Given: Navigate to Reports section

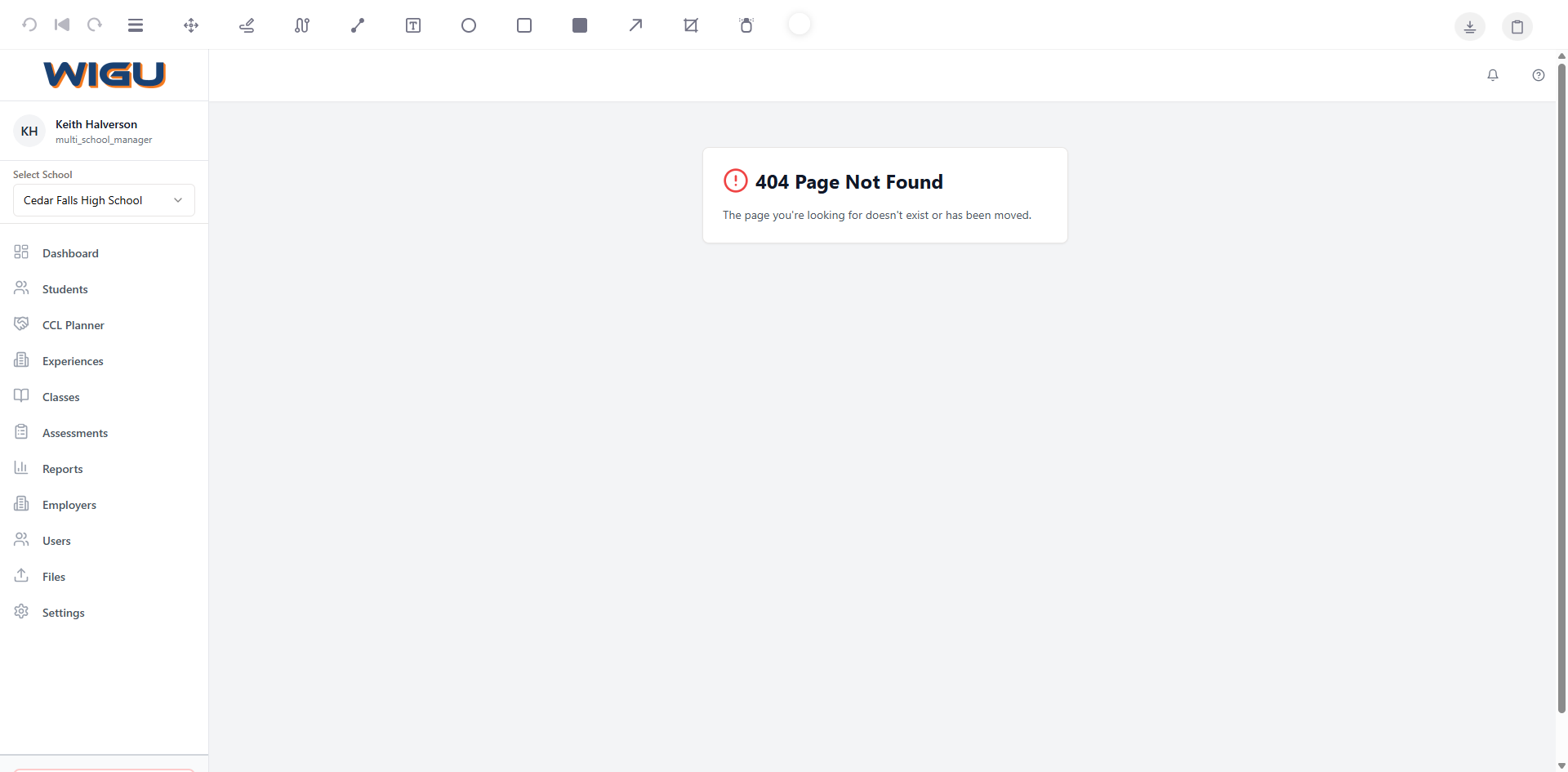Looking at the screenshot, I should click(x=62, y=469).
